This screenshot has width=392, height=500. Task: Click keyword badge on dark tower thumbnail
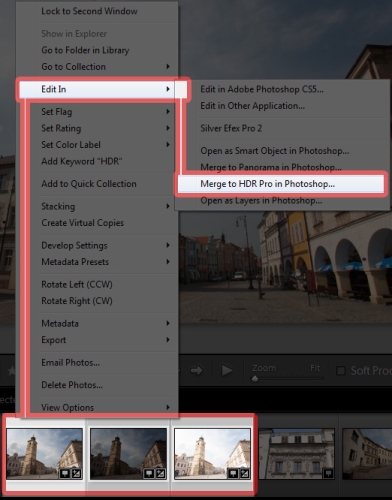(149, 473)
